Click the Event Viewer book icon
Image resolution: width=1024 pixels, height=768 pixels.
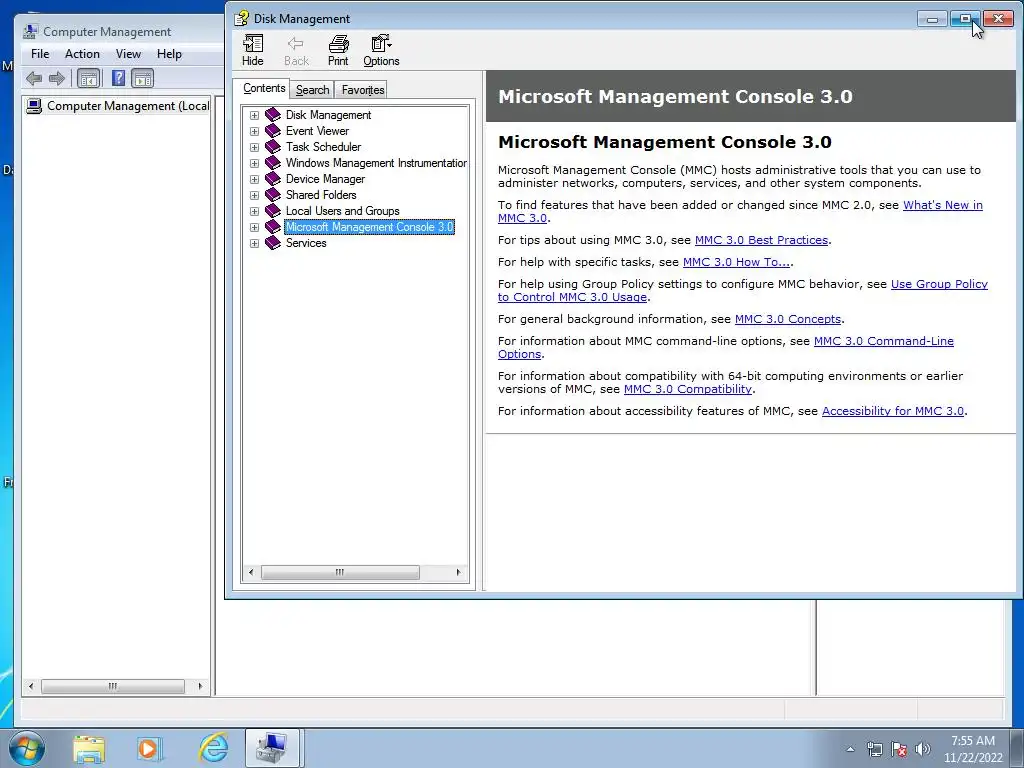point(273,131)
